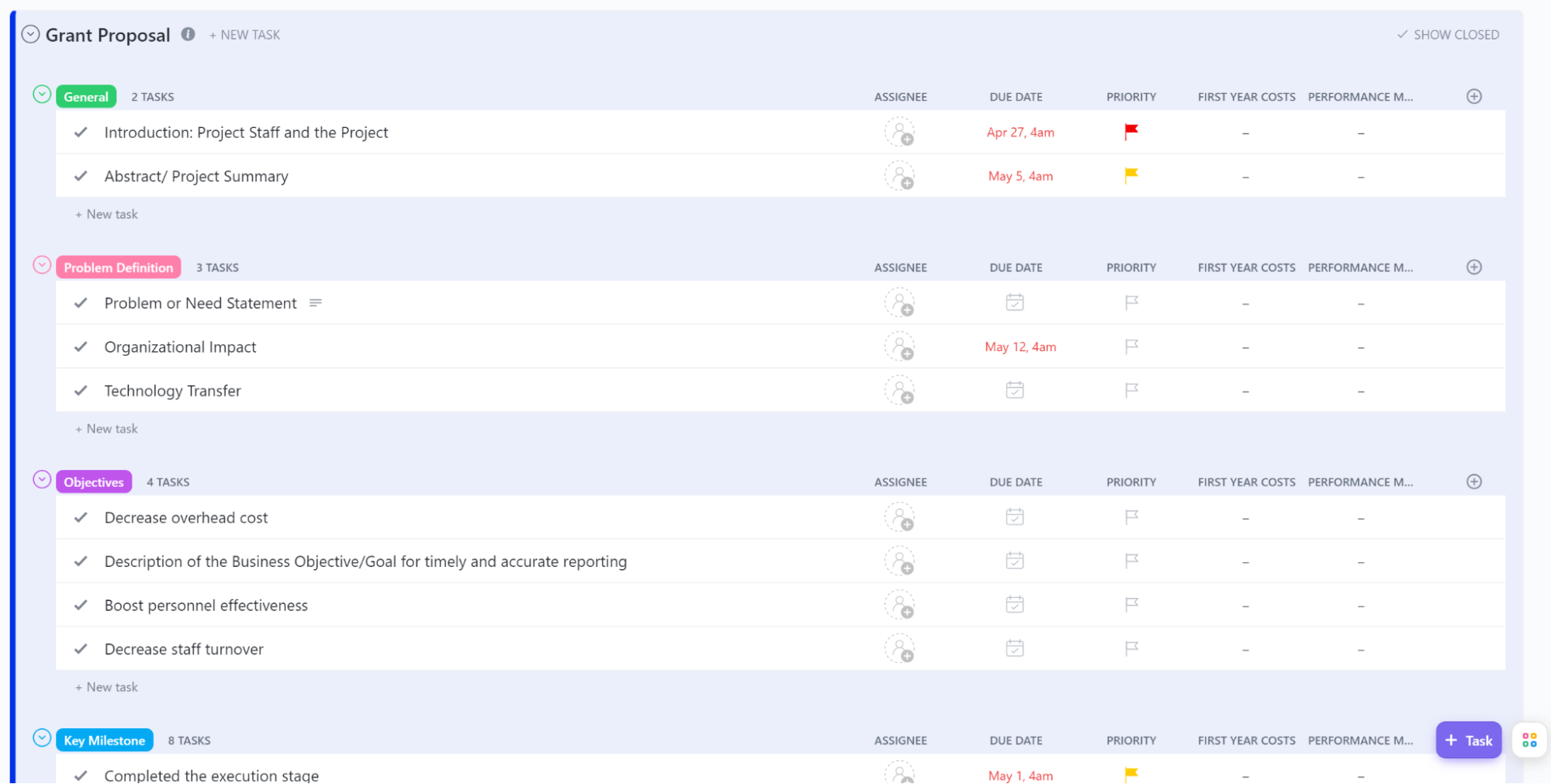The width and height of the screenshot is (1551, 784).
Task: Click description icon next to Problem or Need Statement
Action: tap(315, 303)
